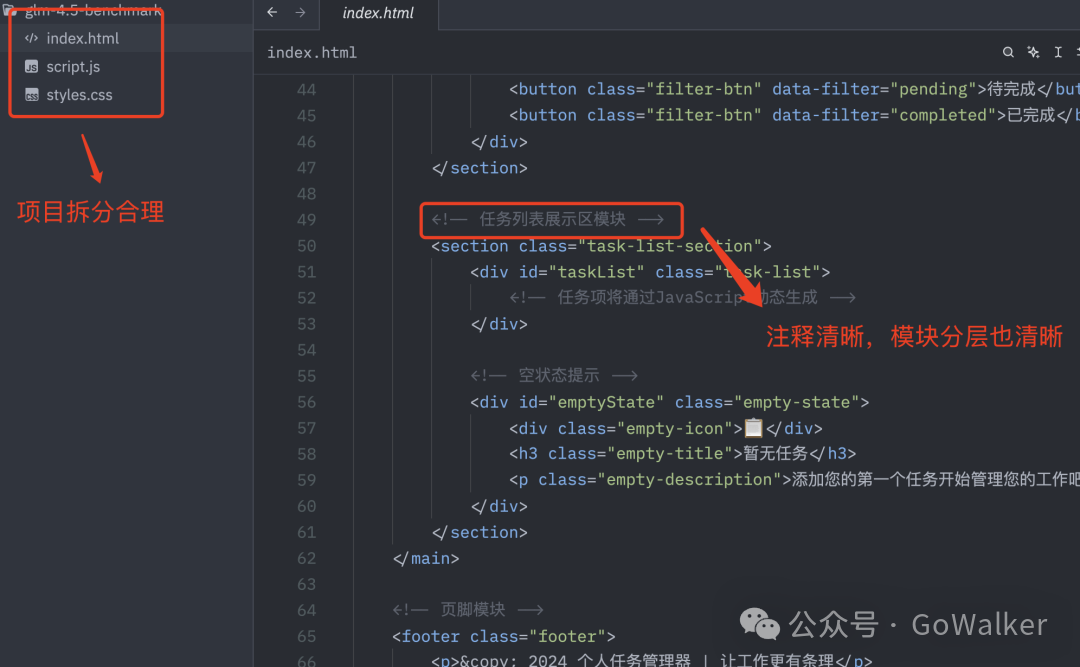Screen dimensions: 1080x667
Task: Click the sparkle AI icon in the toolbar
Action: [1033, 52]
